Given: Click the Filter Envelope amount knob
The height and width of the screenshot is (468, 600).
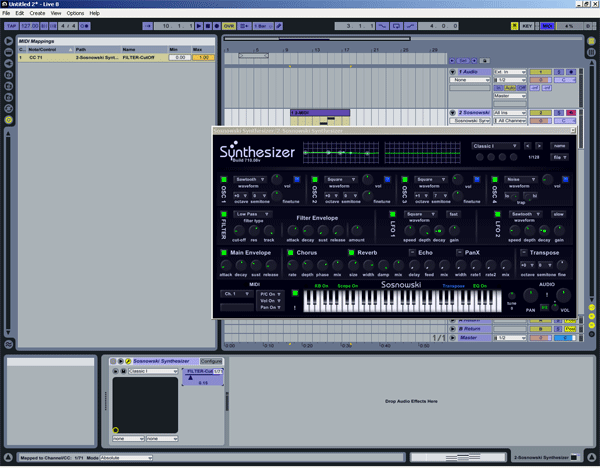Looking at the screenshot, I should tap(355, 230).
